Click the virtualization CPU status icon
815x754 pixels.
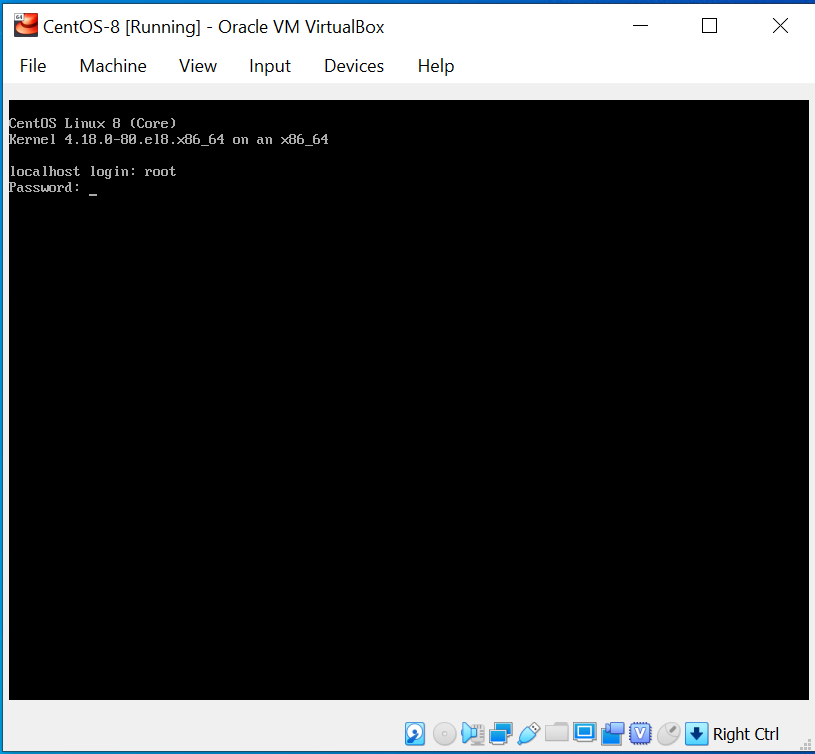point(640,734)
